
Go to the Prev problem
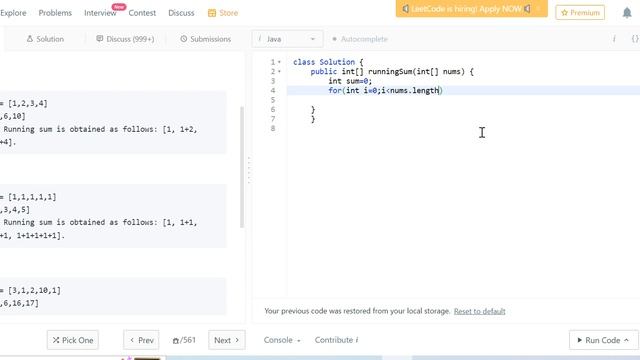click(x=141, y=340)
